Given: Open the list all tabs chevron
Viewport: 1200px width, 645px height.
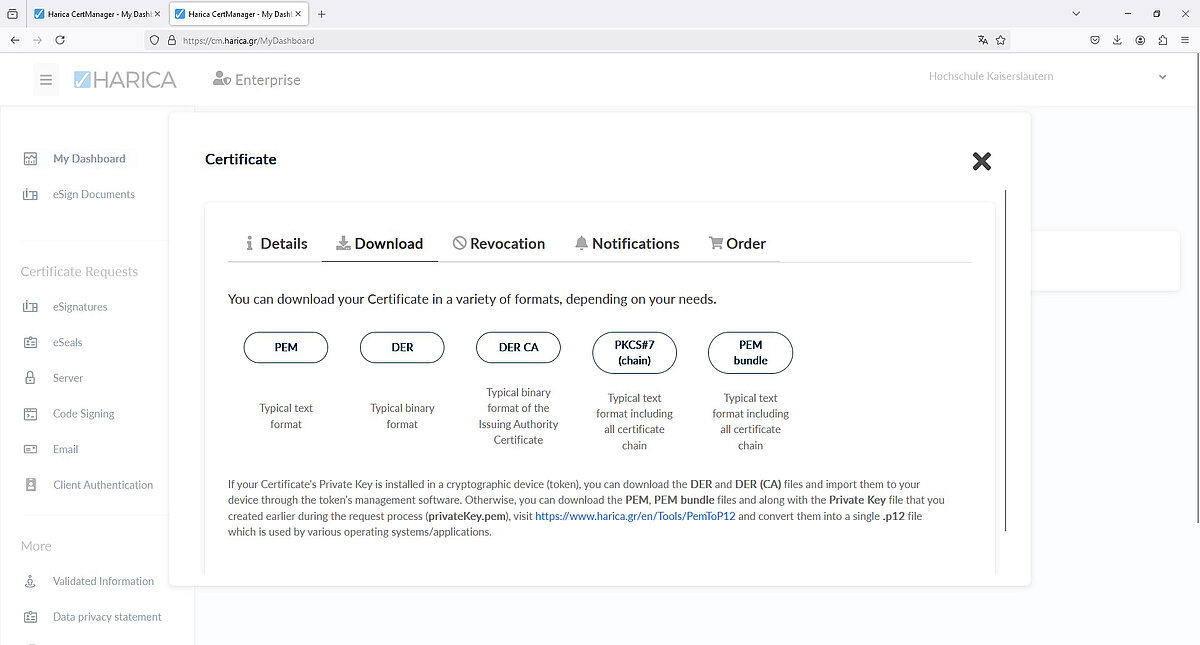Looking at the screenshot, I should (1076, 14).
